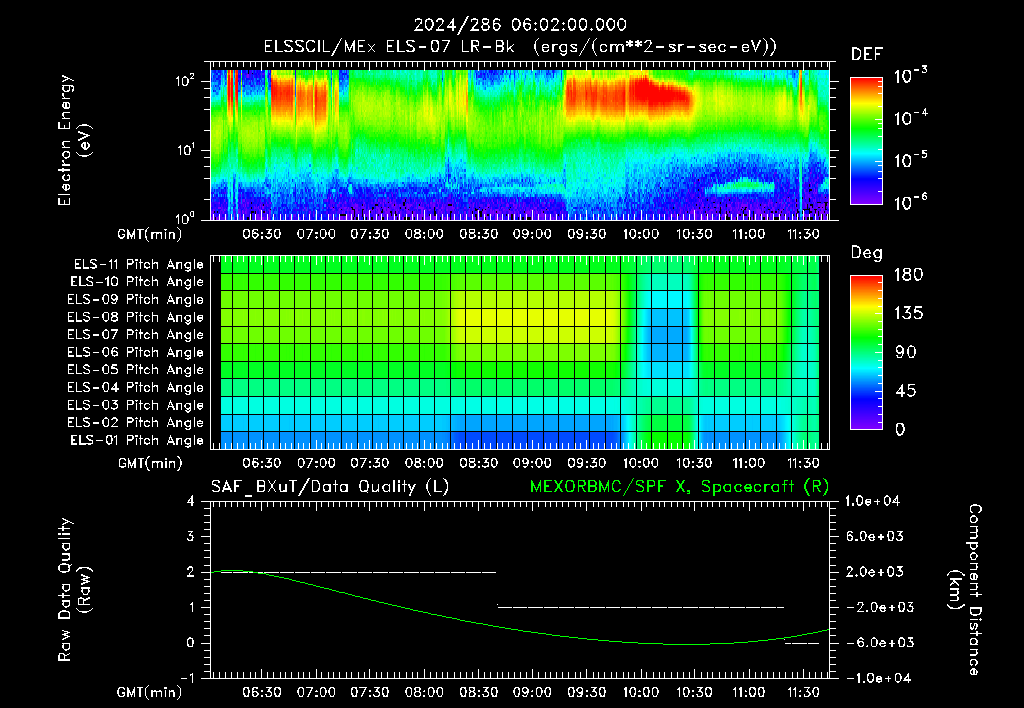Image resolution: width=1024 pixels, height=708 pixels.
Task: Click the 180 tick on the Deg scale
Action: point(908,274)
